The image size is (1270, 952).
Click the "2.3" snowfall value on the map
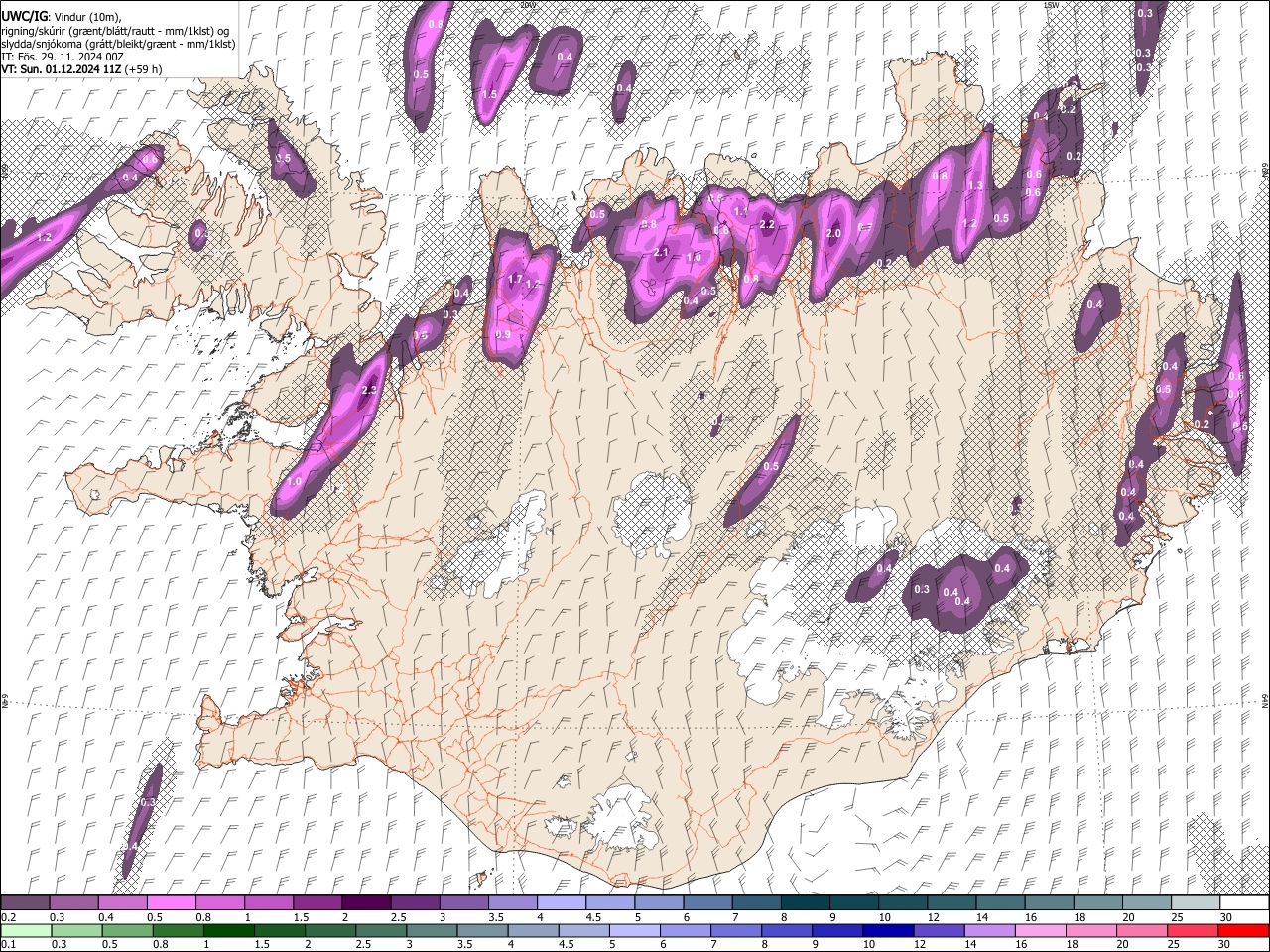coord(369,391)
